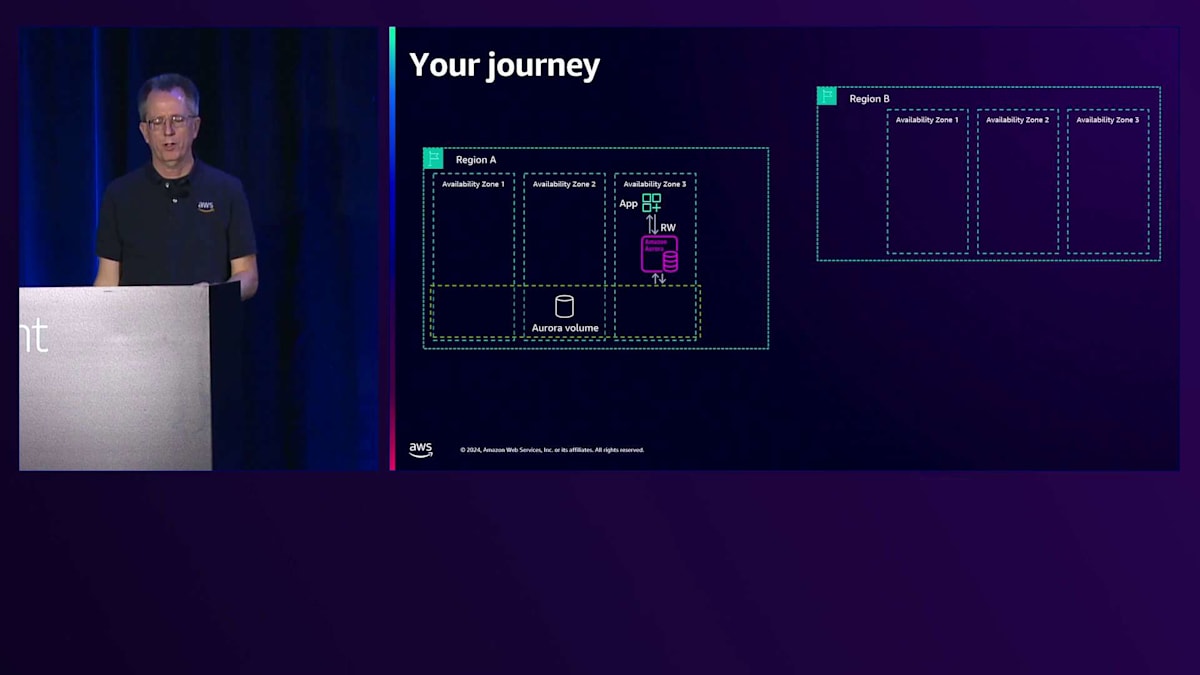Click "Availability Zone 3" label in Region A
Image resolution: width=1200 pixels, height=675 pixels.
pyautogui.click(x=654, y=184)
